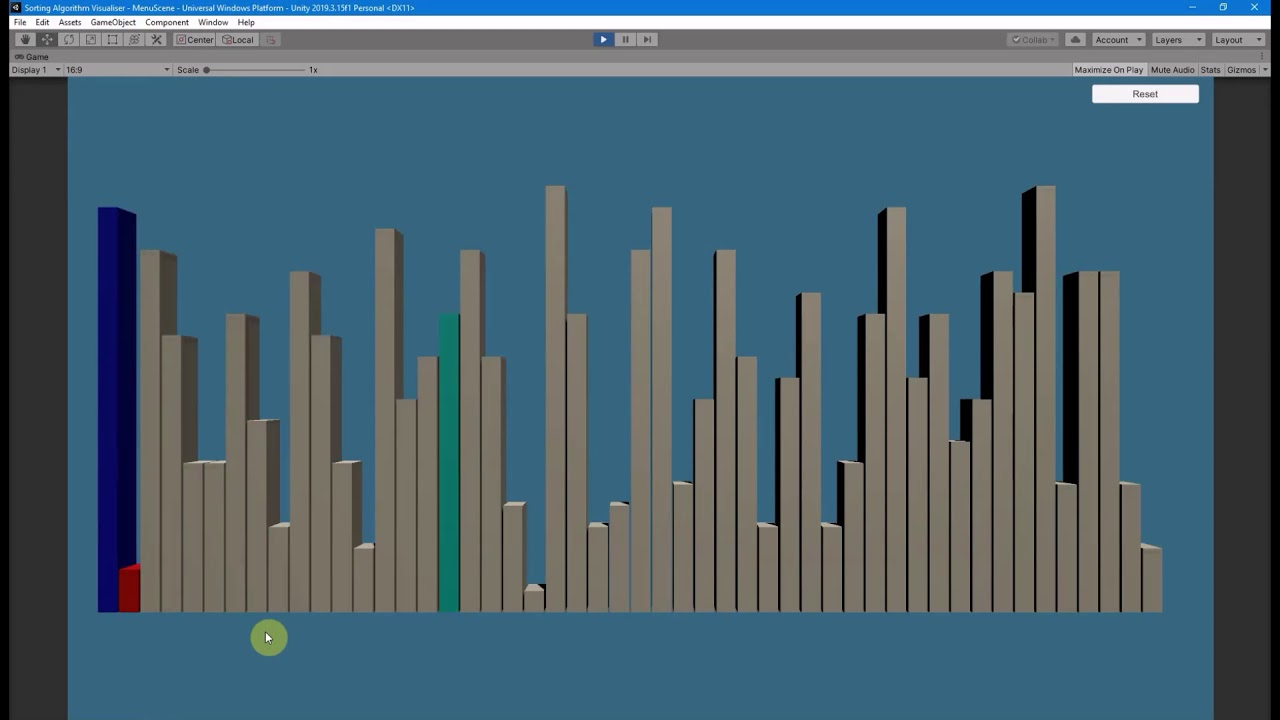Open Unity Services cloud icon
The height and width of the screenshot is (720, 1280).
coord(1075,40)
